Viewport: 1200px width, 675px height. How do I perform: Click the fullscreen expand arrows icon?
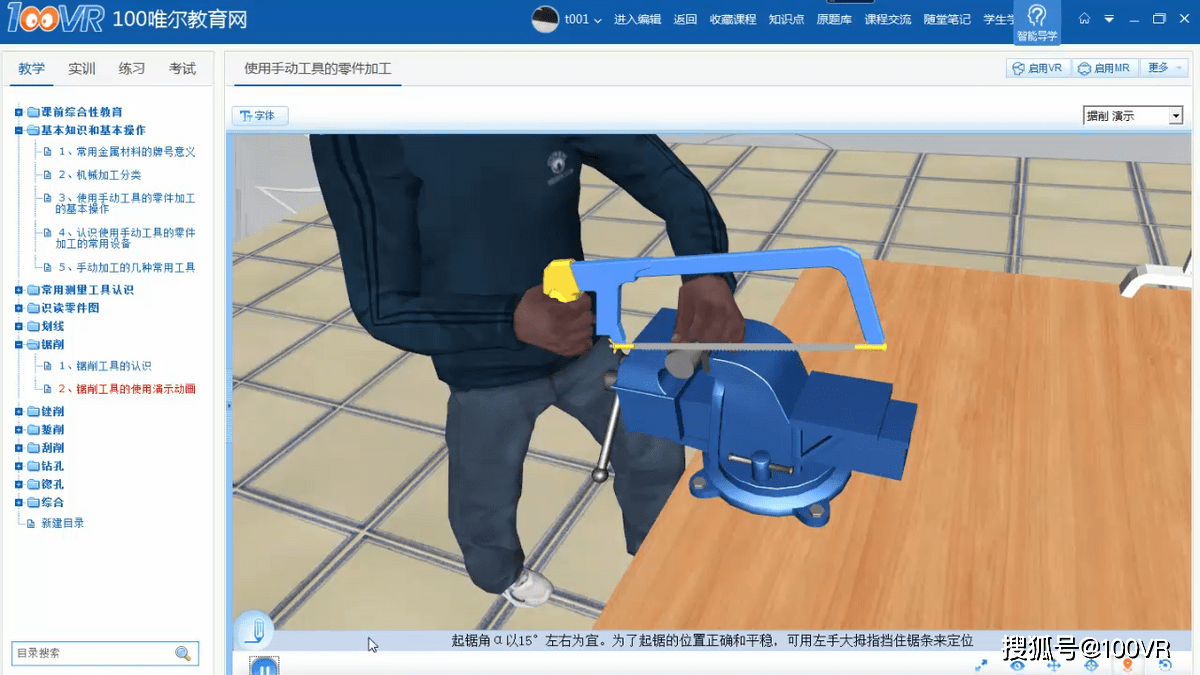tap(982, 665)
